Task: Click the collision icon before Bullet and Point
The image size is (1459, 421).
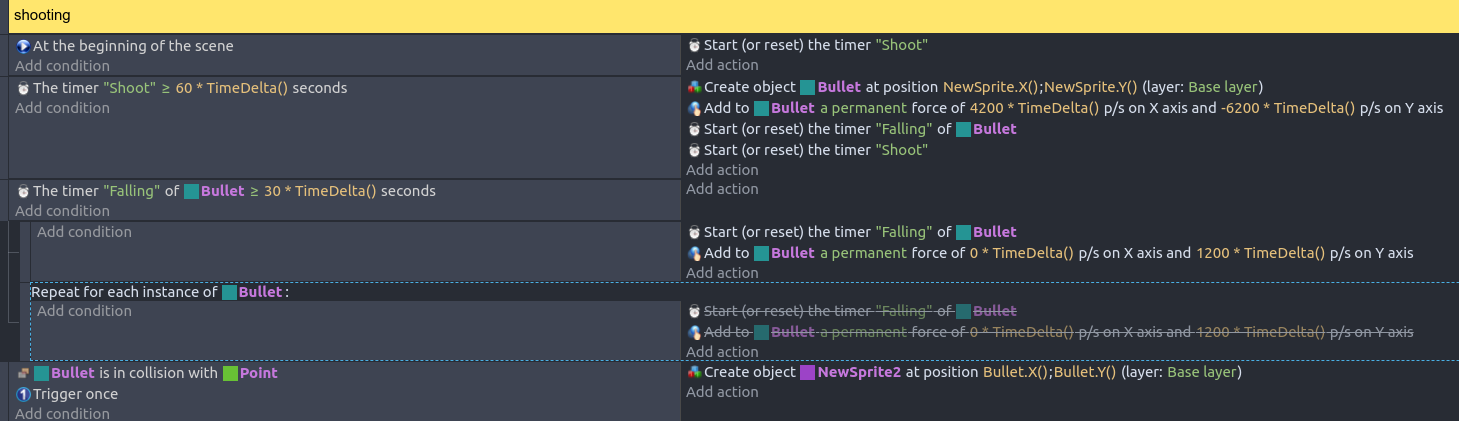Action: click(23, 373)
